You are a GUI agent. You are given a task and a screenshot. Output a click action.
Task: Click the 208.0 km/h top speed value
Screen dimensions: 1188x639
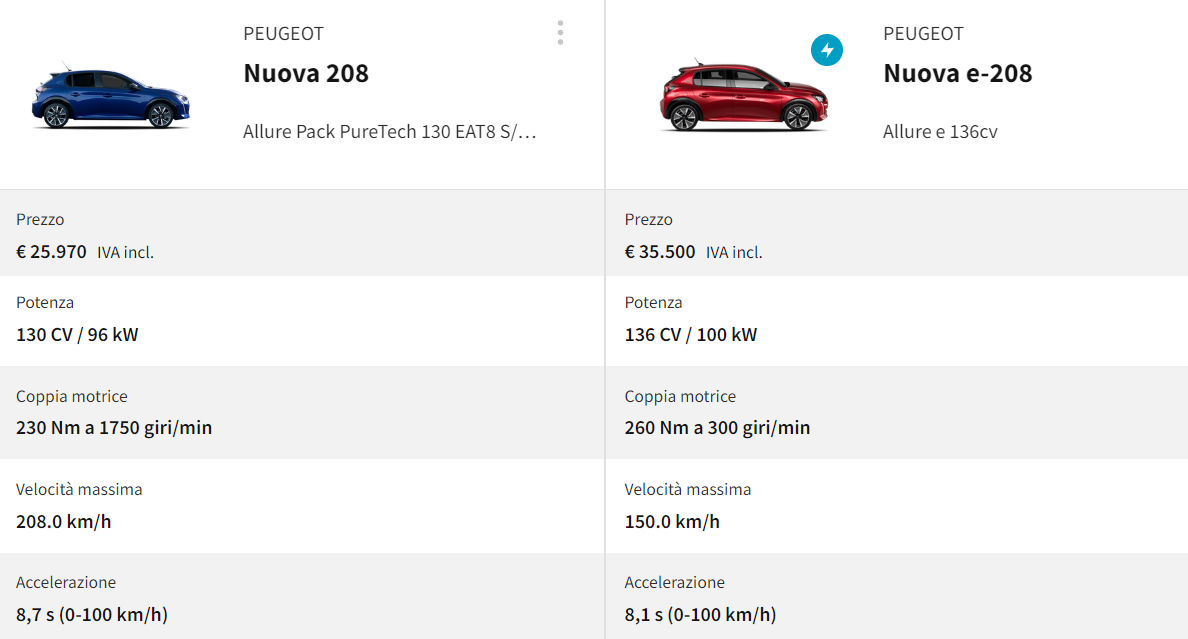(63, 522)
